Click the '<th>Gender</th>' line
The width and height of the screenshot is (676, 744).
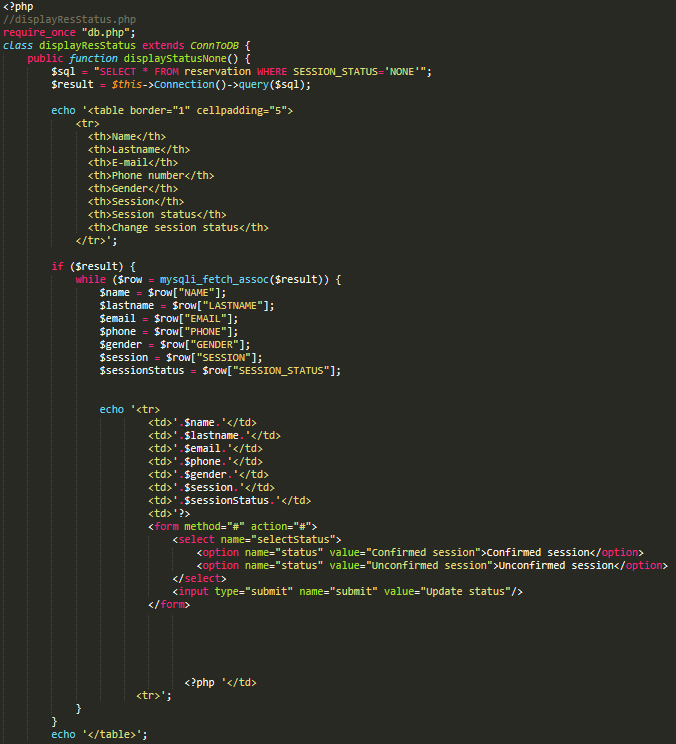click(133, 188)
